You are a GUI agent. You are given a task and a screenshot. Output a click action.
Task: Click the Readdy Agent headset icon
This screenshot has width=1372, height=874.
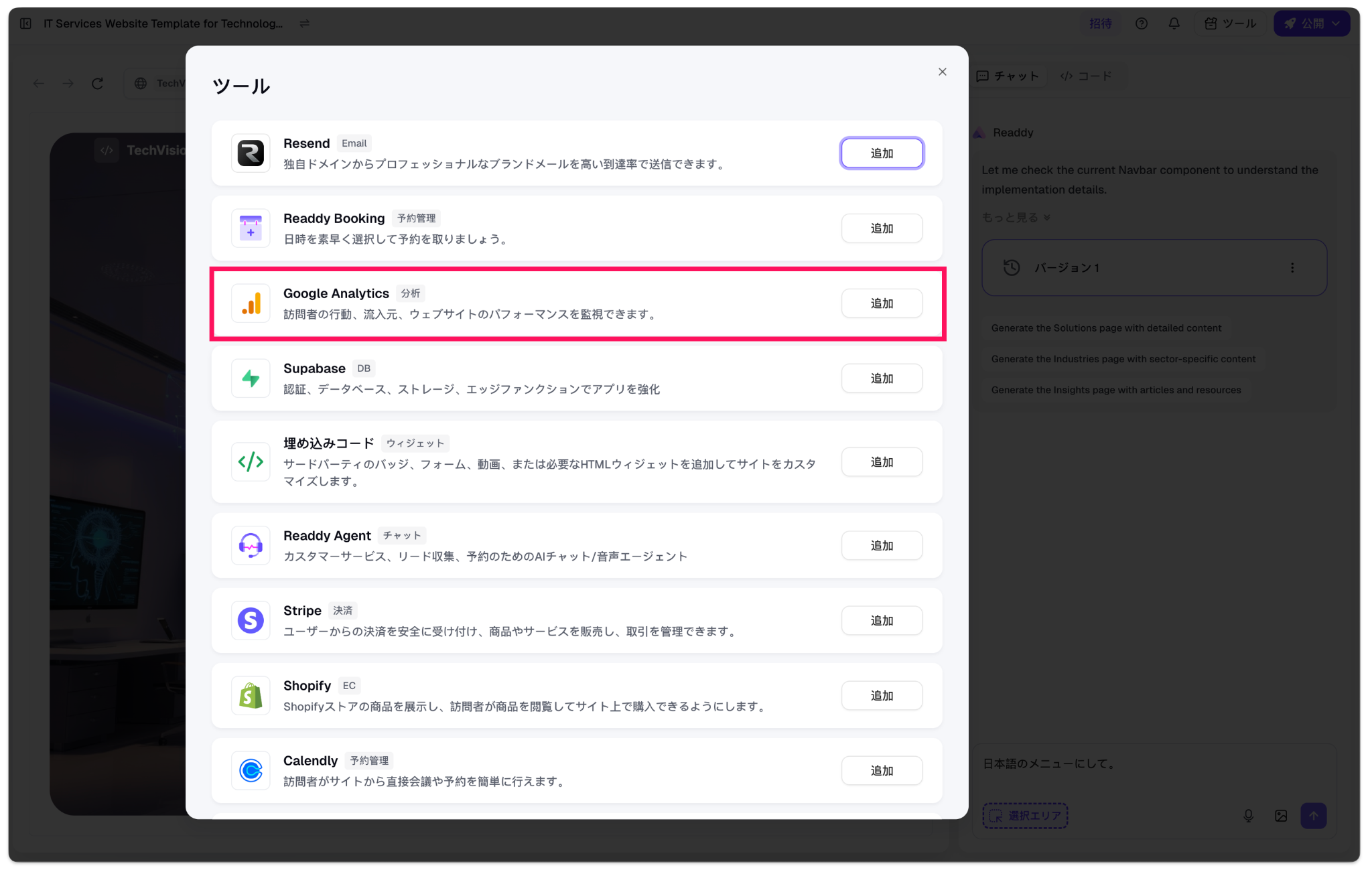pyautogui.click(x=251, y=546)
